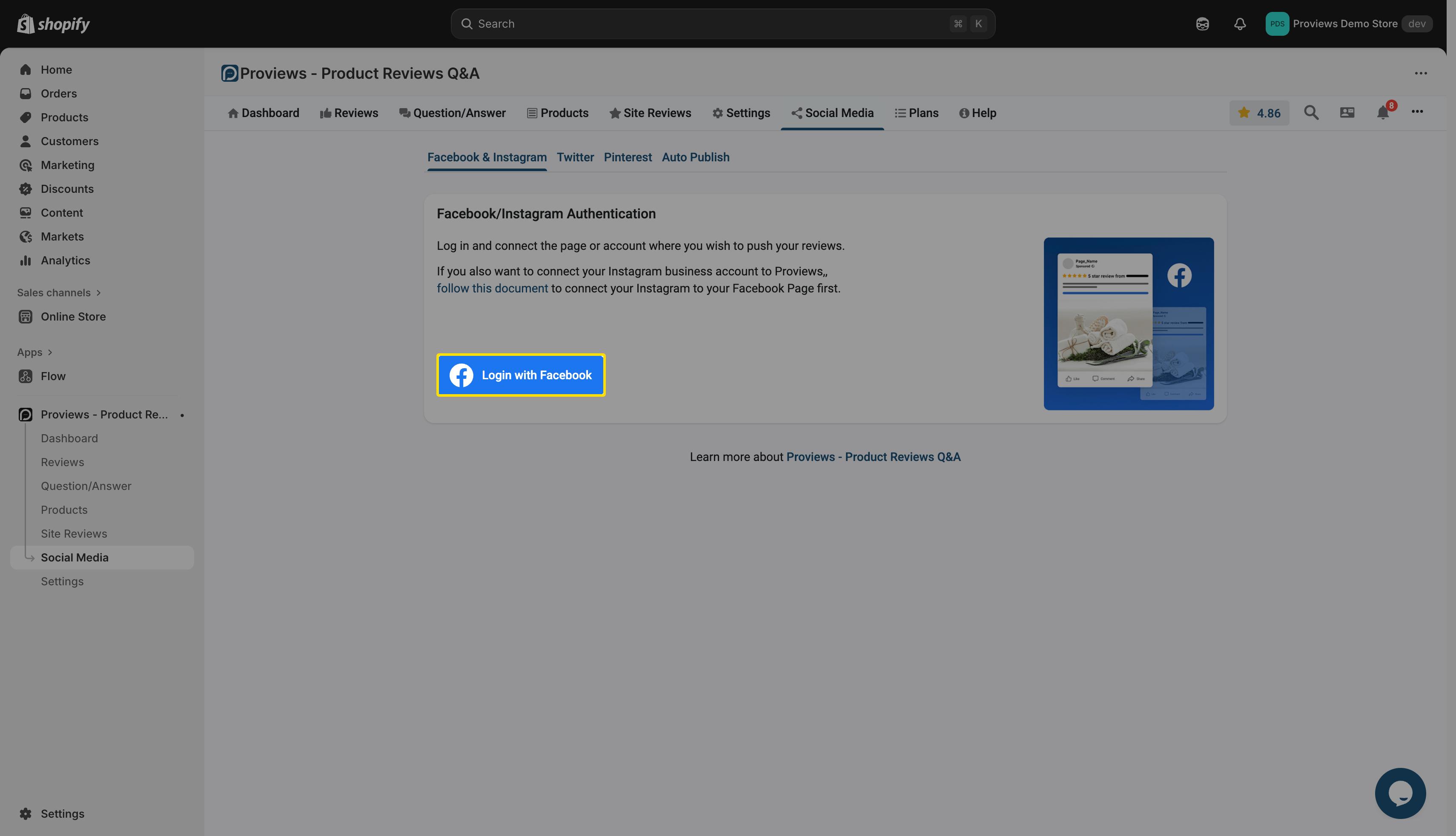
Task: Open the chat bubble widget
Action: [x=1400, y=793]
